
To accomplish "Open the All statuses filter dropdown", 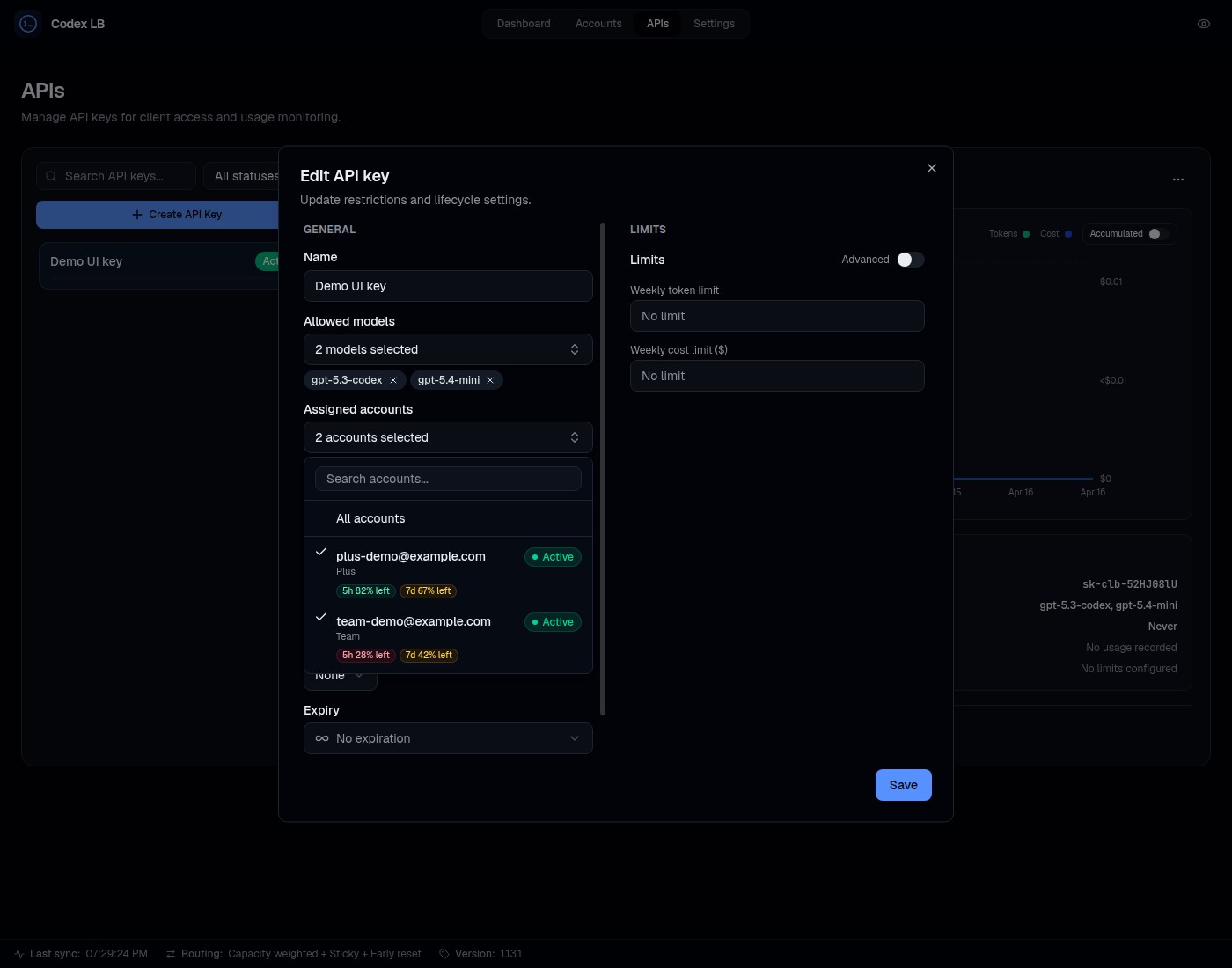I will [x=241, y=176].
